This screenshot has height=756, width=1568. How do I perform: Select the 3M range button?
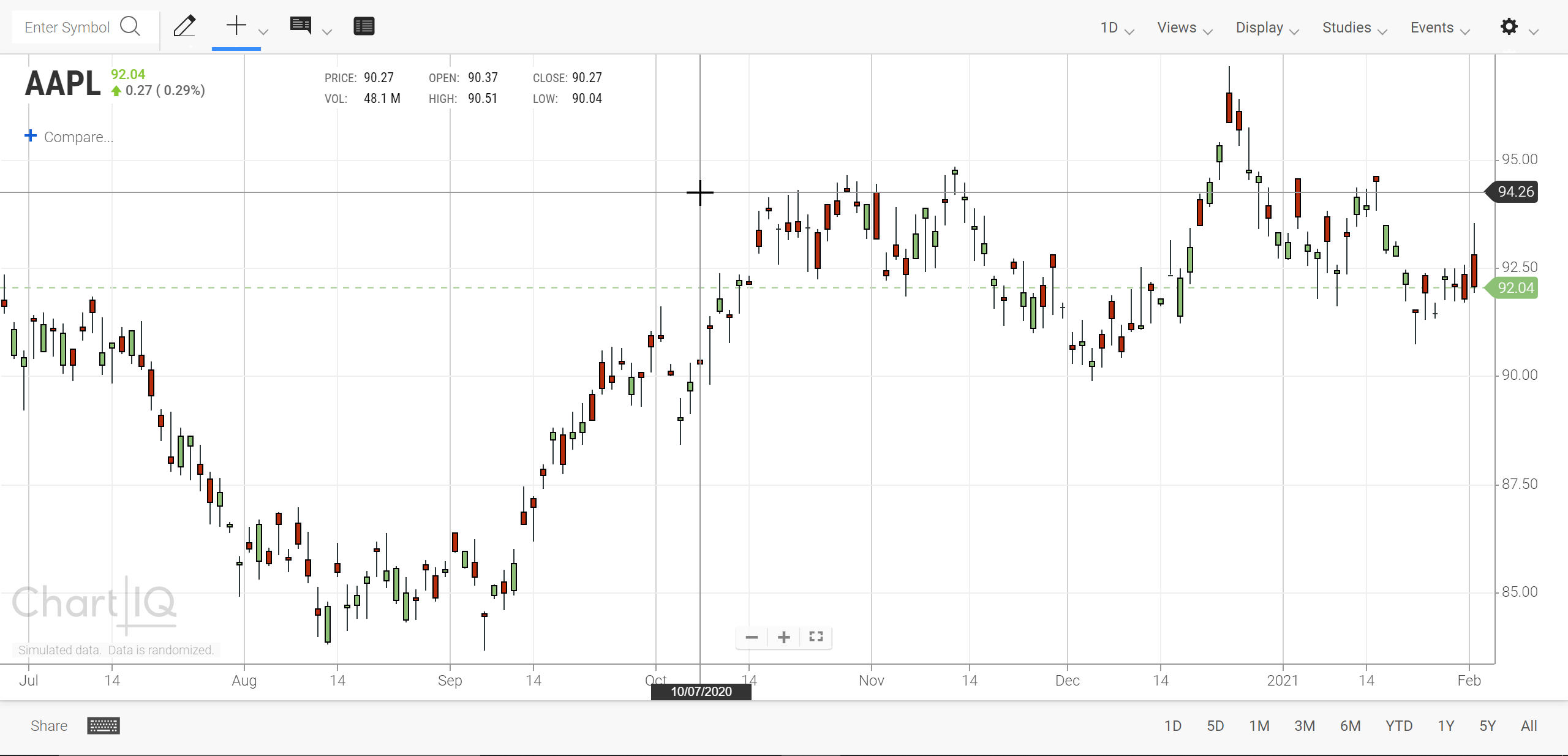coord(1305,726)
